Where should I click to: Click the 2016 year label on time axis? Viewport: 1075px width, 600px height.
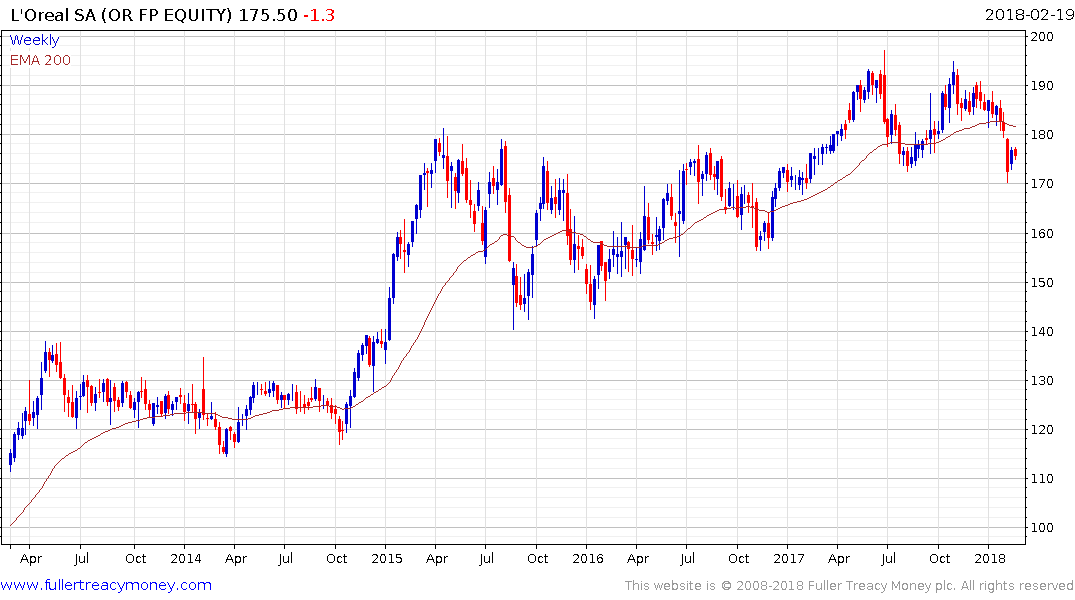click(x=588, y=558)
